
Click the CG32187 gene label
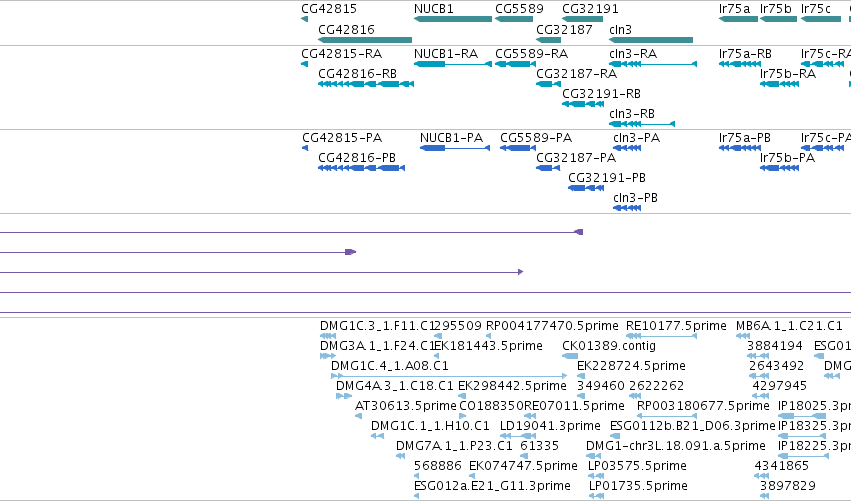[564, 29]
